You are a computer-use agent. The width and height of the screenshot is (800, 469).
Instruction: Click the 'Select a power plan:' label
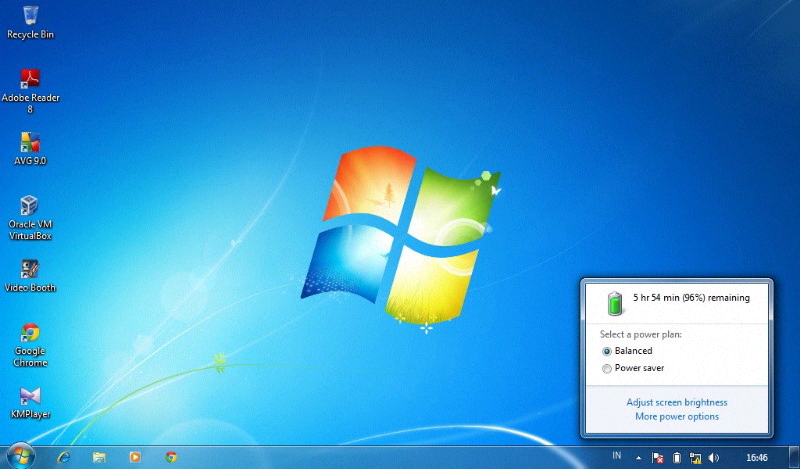tap(640, 334)
